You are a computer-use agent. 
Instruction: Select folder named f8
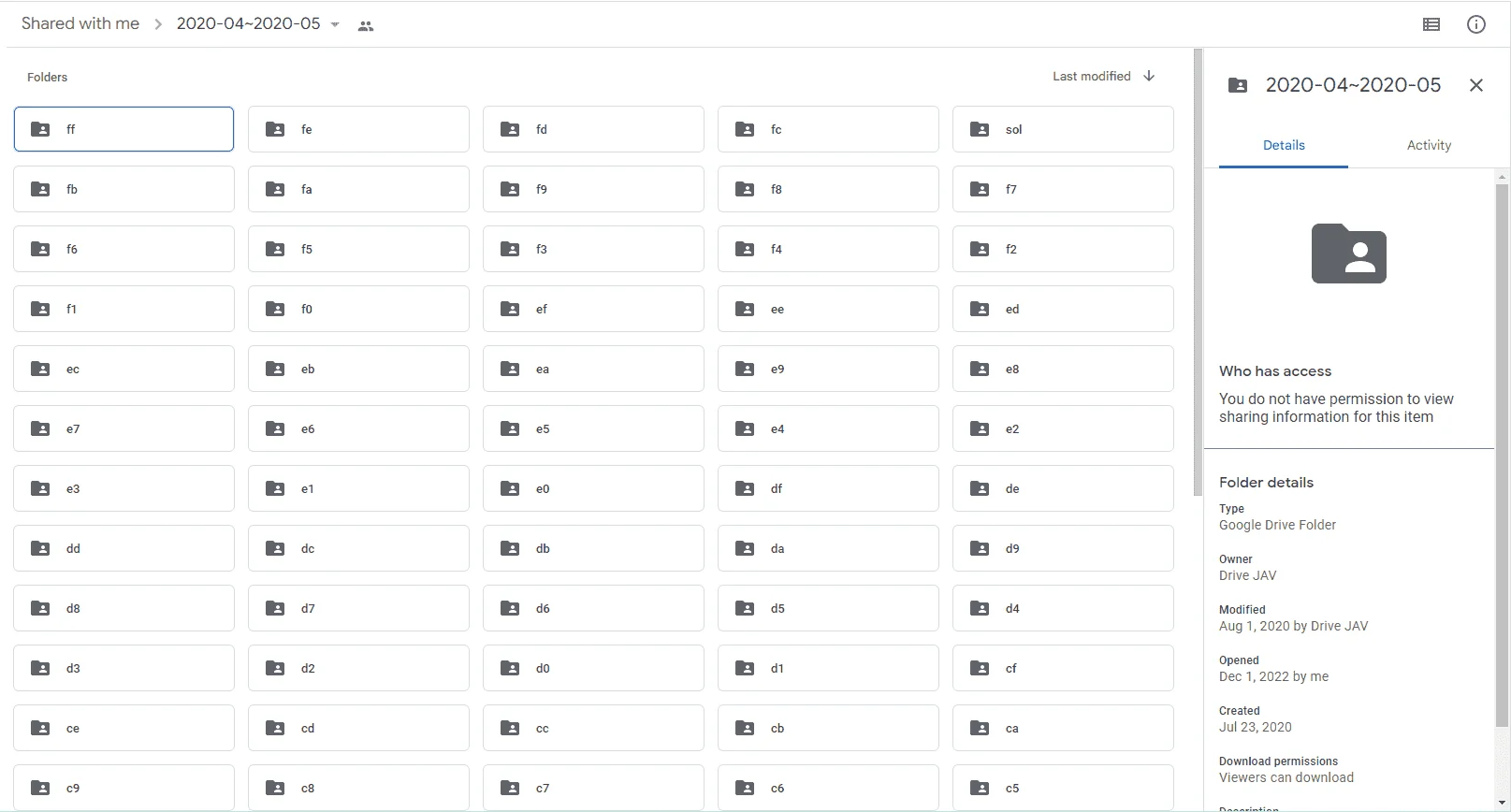click(x=828, y=189)
